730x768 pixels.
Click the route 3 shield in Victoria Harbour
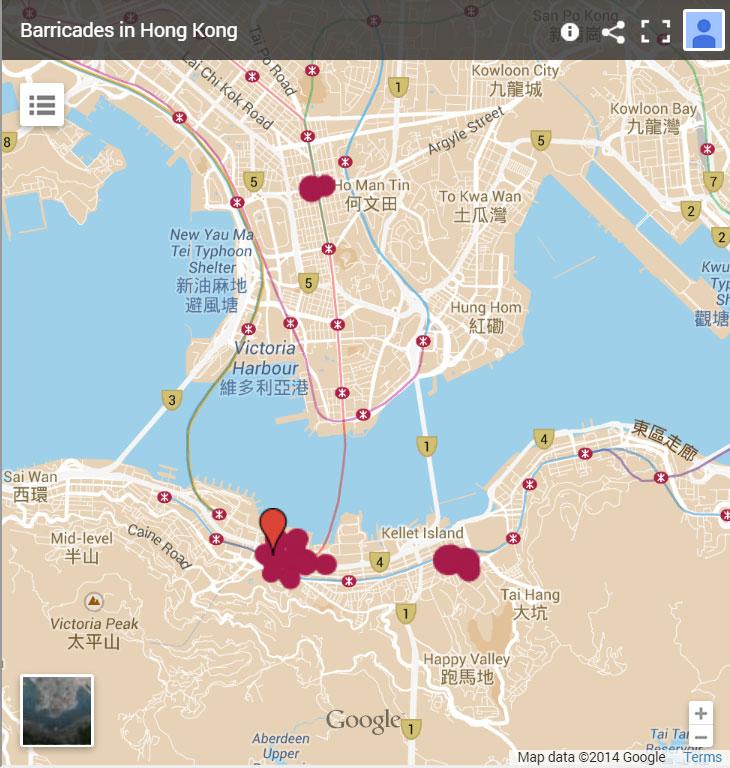pyautogui.click(x=171, y=400)
